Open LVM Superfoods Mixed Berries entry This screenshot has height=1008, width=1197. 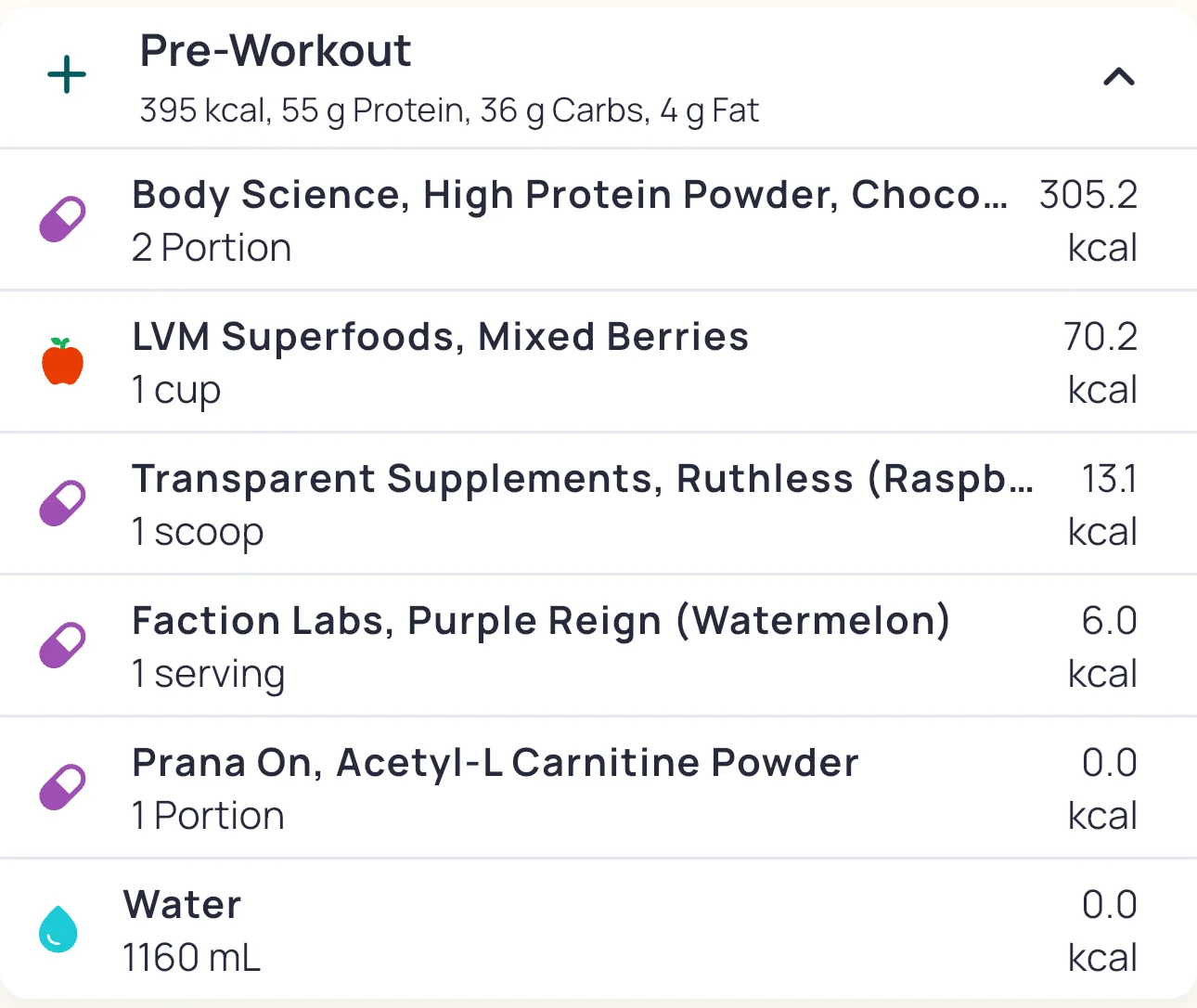click(x=440, y=337)
